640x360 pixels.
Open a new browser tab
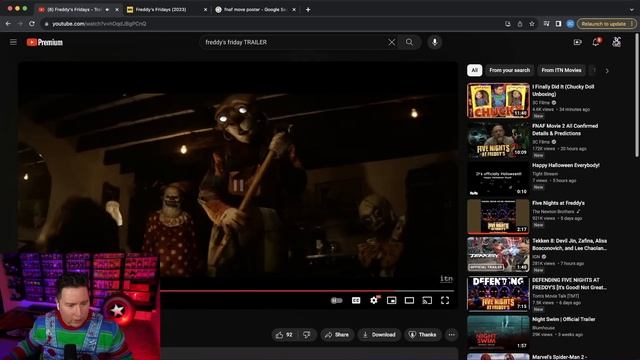pos(308,9)
